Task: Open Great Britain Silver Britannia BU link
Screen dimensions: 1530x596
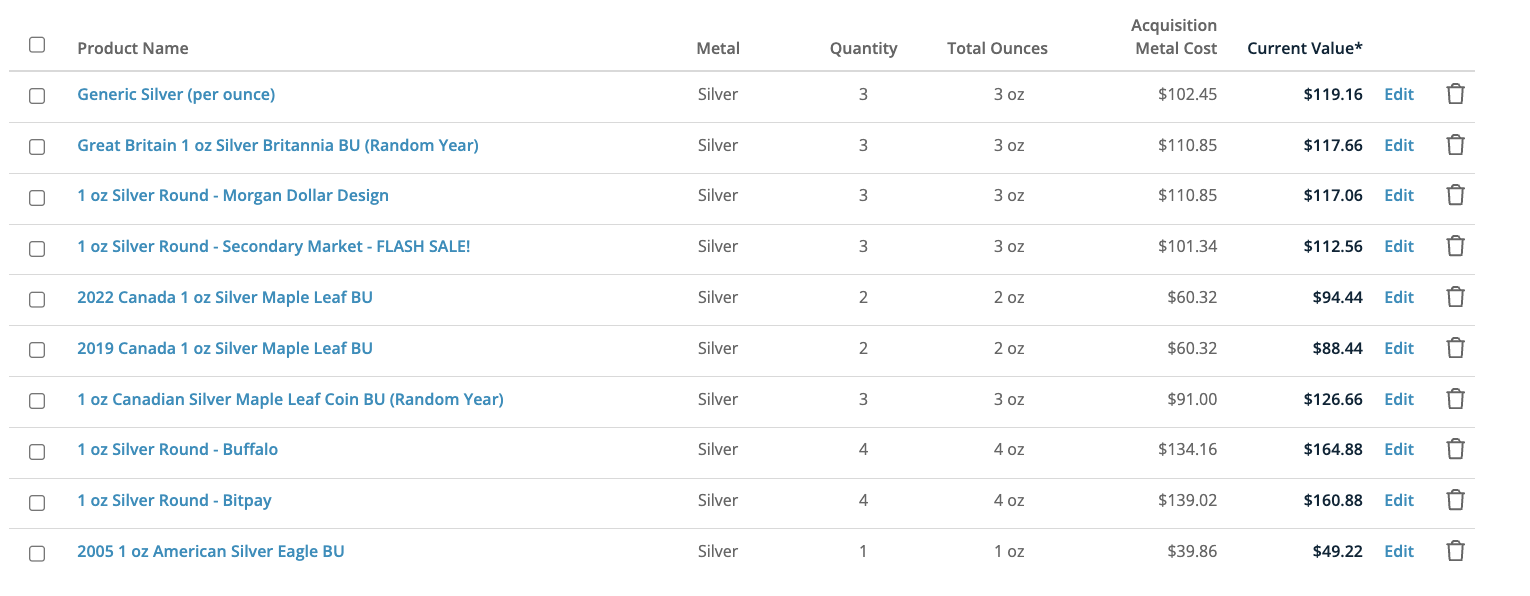Action: 278,145
